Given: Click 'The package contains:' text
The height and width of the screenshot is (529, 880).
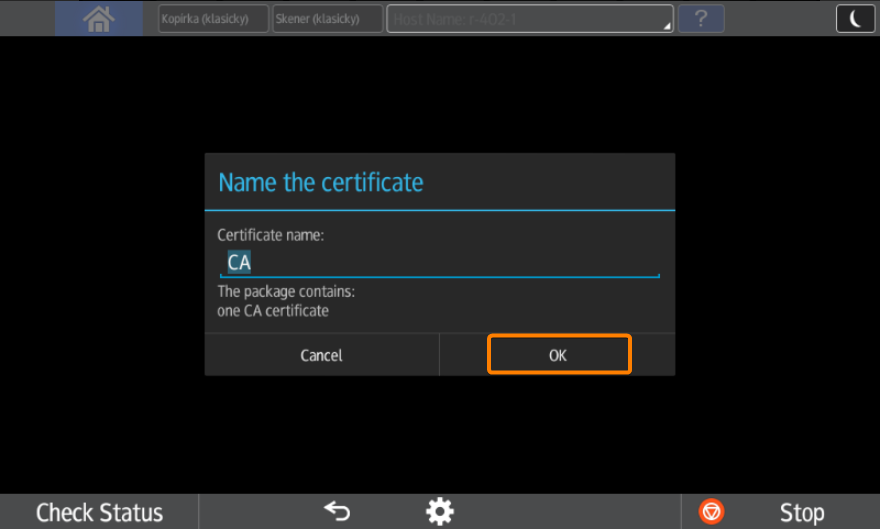Looking at the screenshot, I should [286, 292].
